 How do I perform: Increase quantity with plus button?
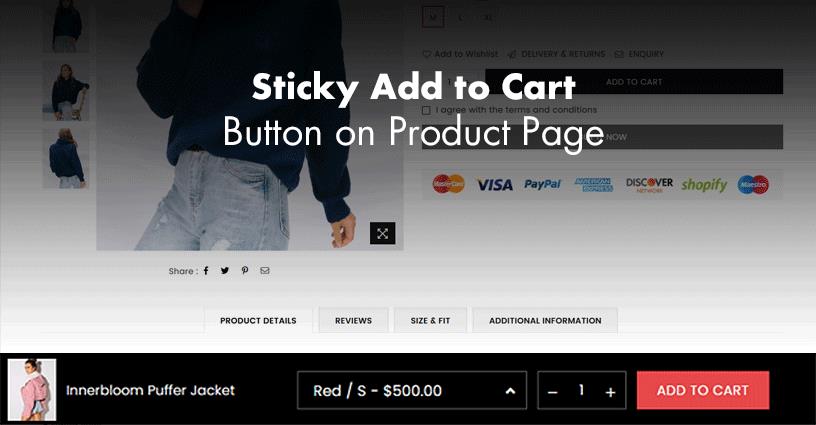click(x=610, y=392)
